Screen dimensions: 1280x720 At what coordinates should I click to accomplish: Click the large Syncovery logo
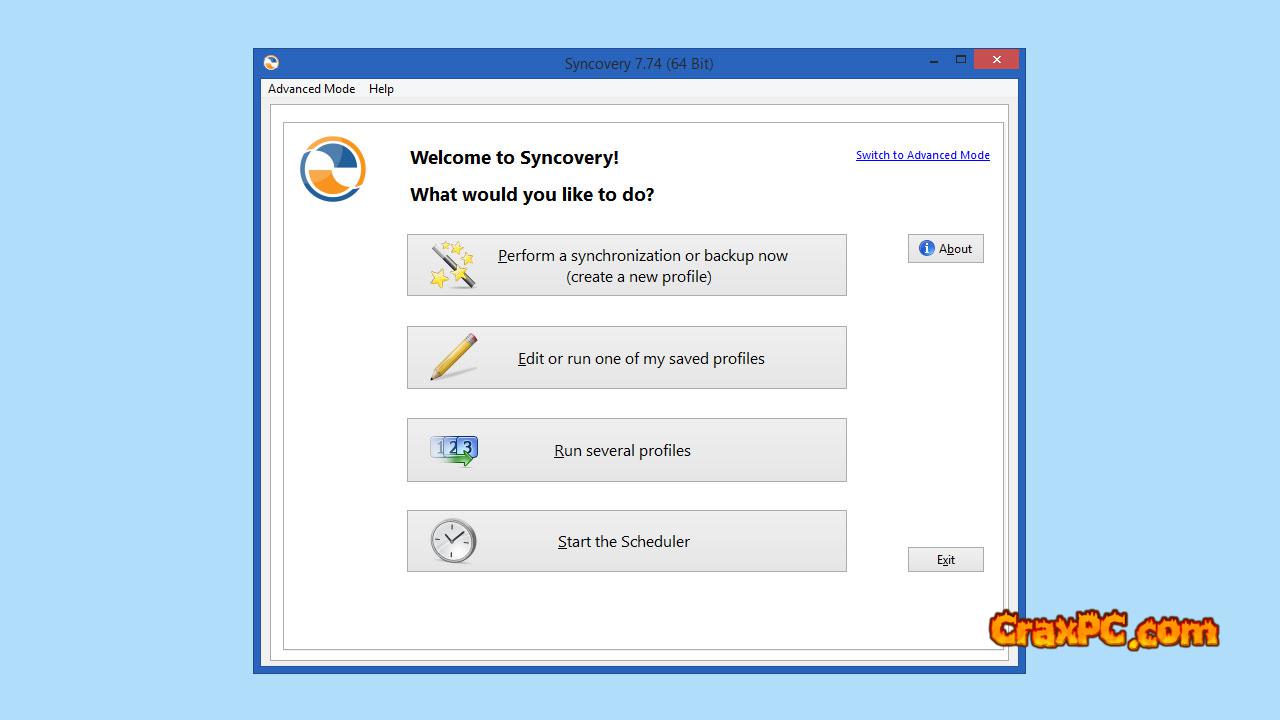(x=333, y=169)
